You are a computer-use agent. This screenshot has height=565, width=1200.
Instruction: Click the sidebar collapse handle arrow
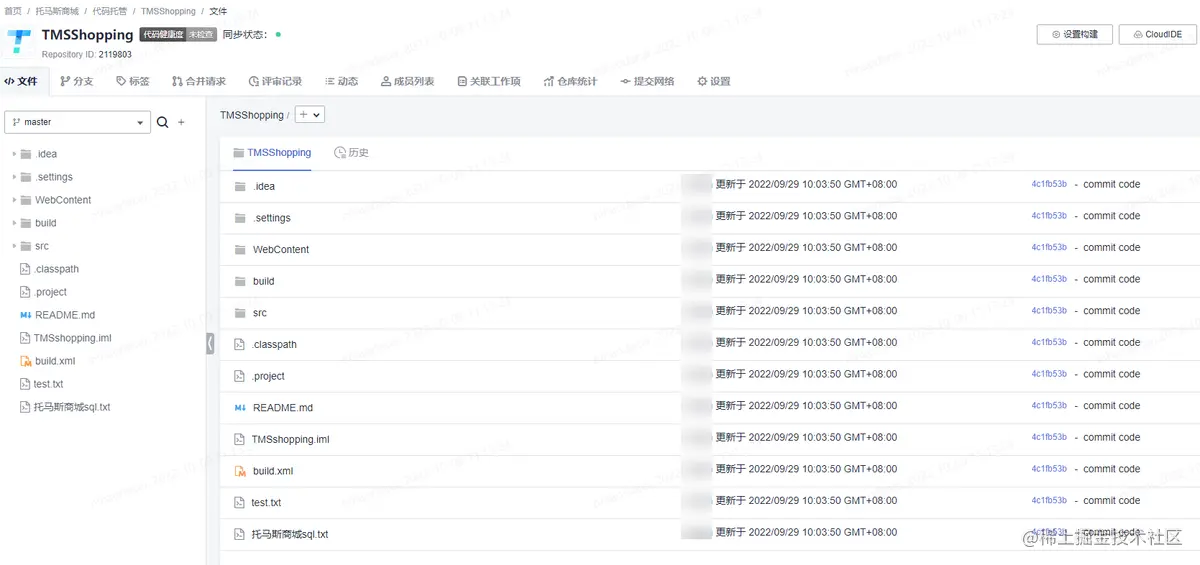[x=210, y=344]
